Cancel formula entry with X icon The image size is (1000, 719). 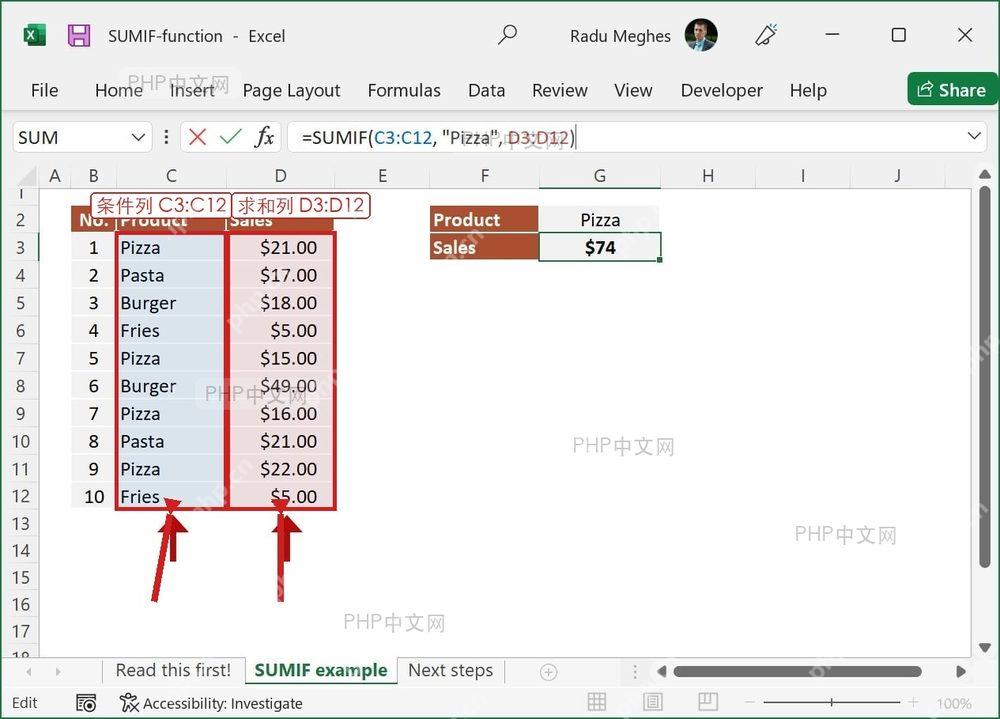[198, 137]
